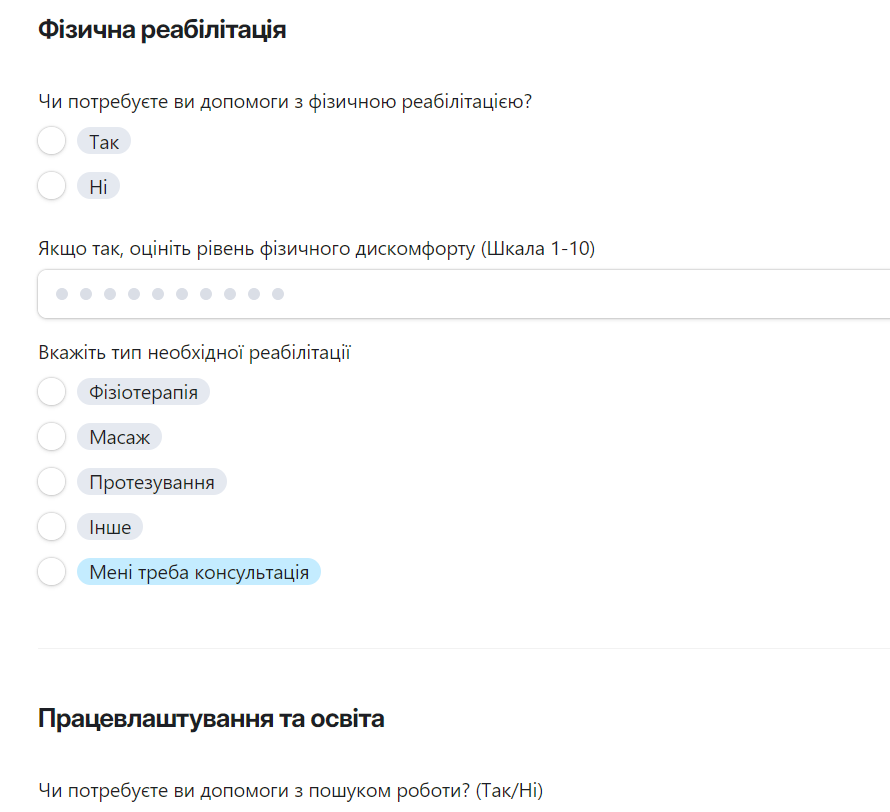
Task: Click the job search question text
Action: pyautogui.click(x=290, y=790)
